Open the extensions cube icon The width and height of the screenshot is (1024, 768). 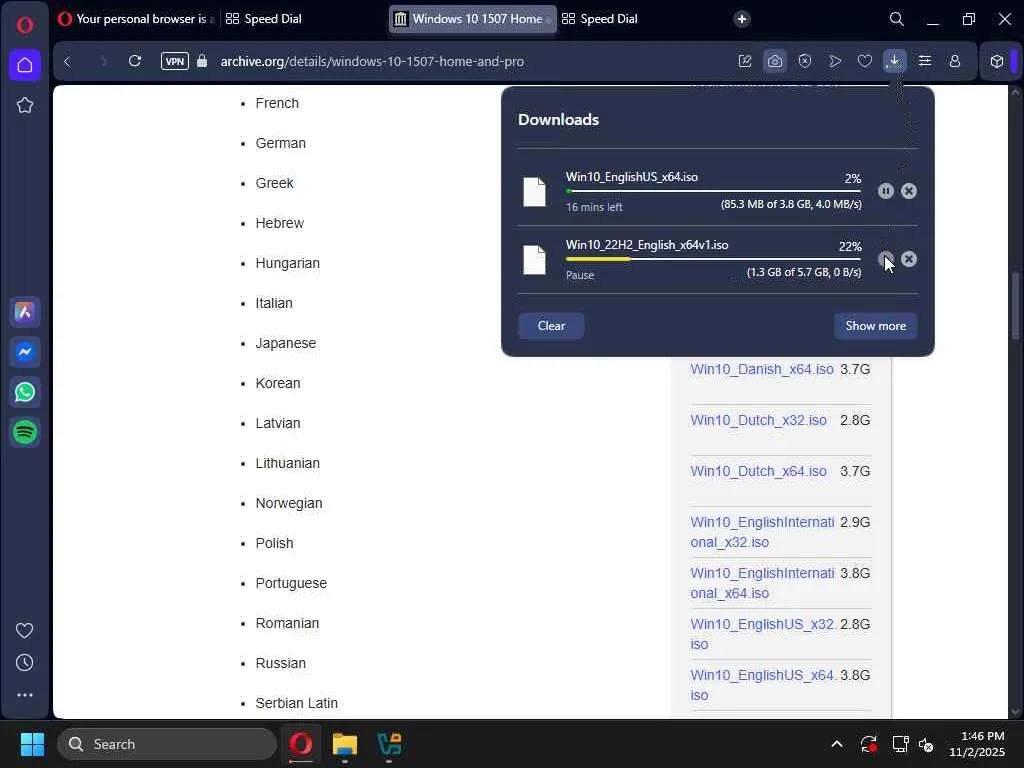pos(997,61)
